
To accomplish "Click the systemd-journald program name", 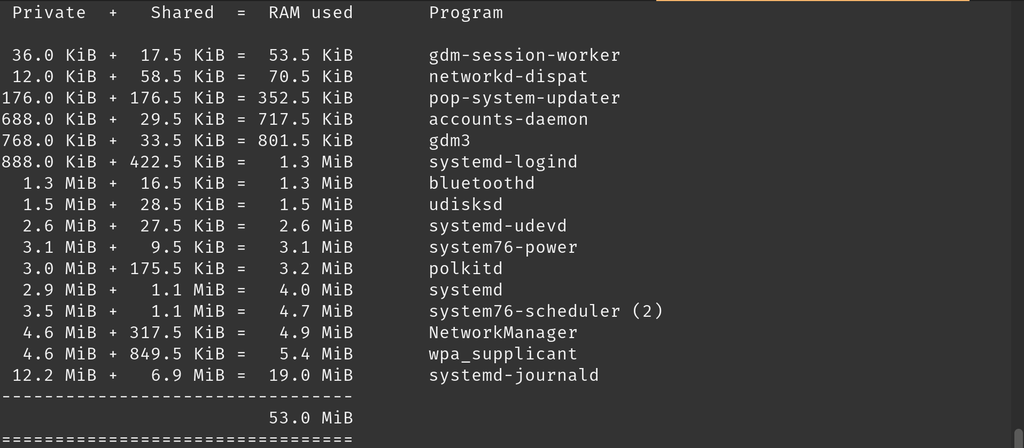I will [514, 376].
